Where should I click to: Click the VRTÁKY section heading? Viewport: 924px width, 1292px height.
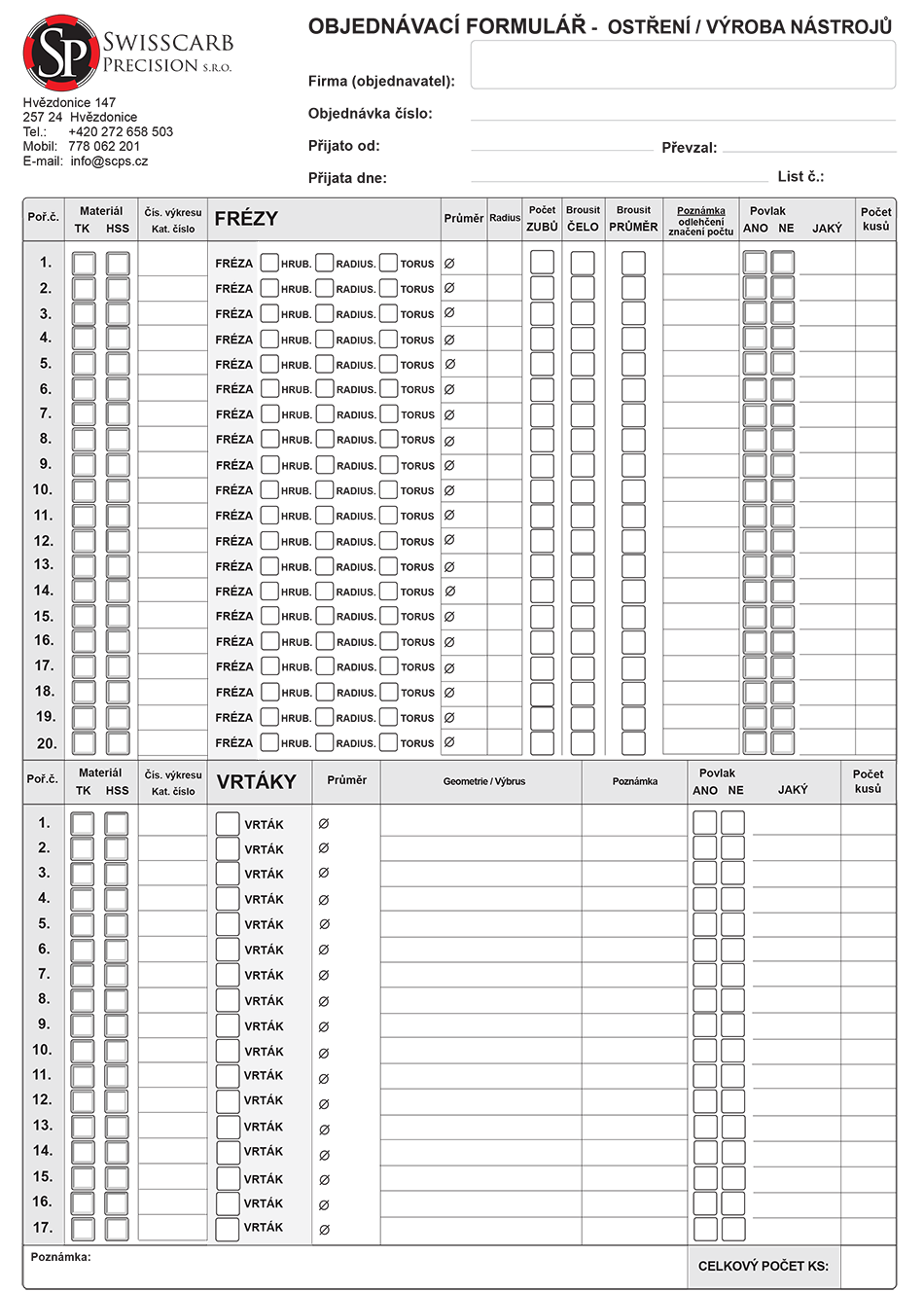(x=256, y=782)
